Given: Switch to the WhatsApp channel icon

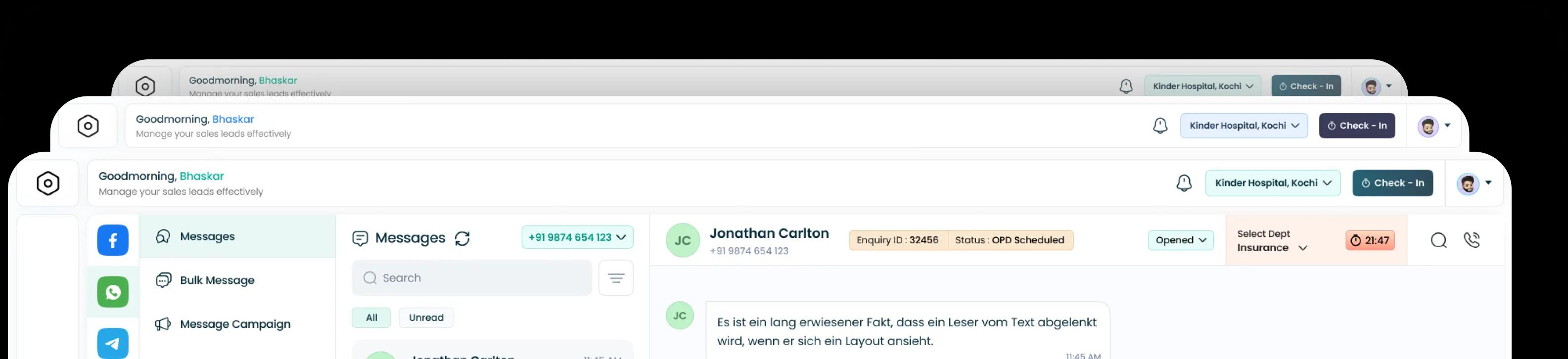Looking at the screenshot, I should [x=113, y=292].
